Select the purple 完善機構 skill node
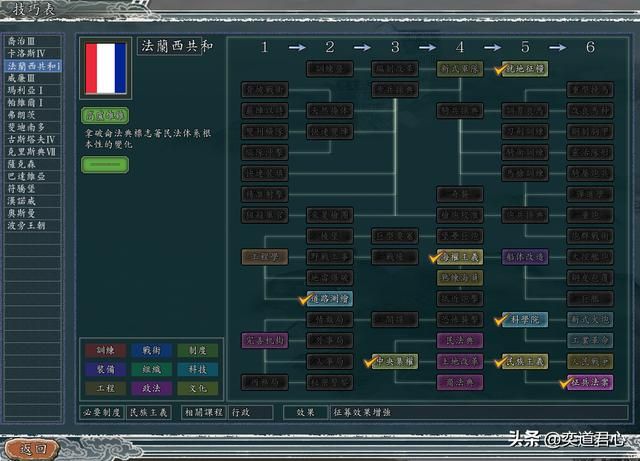Image resolution: width=640 pixels, height=461 pixels. pos(264,341)
